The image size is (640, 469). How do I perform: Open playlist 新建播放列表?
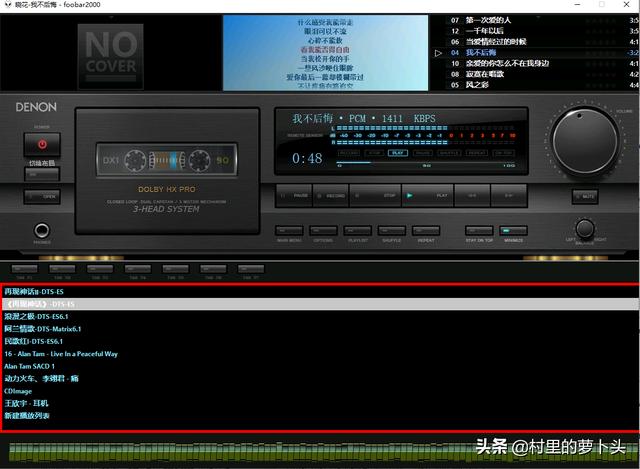point(320,416)
